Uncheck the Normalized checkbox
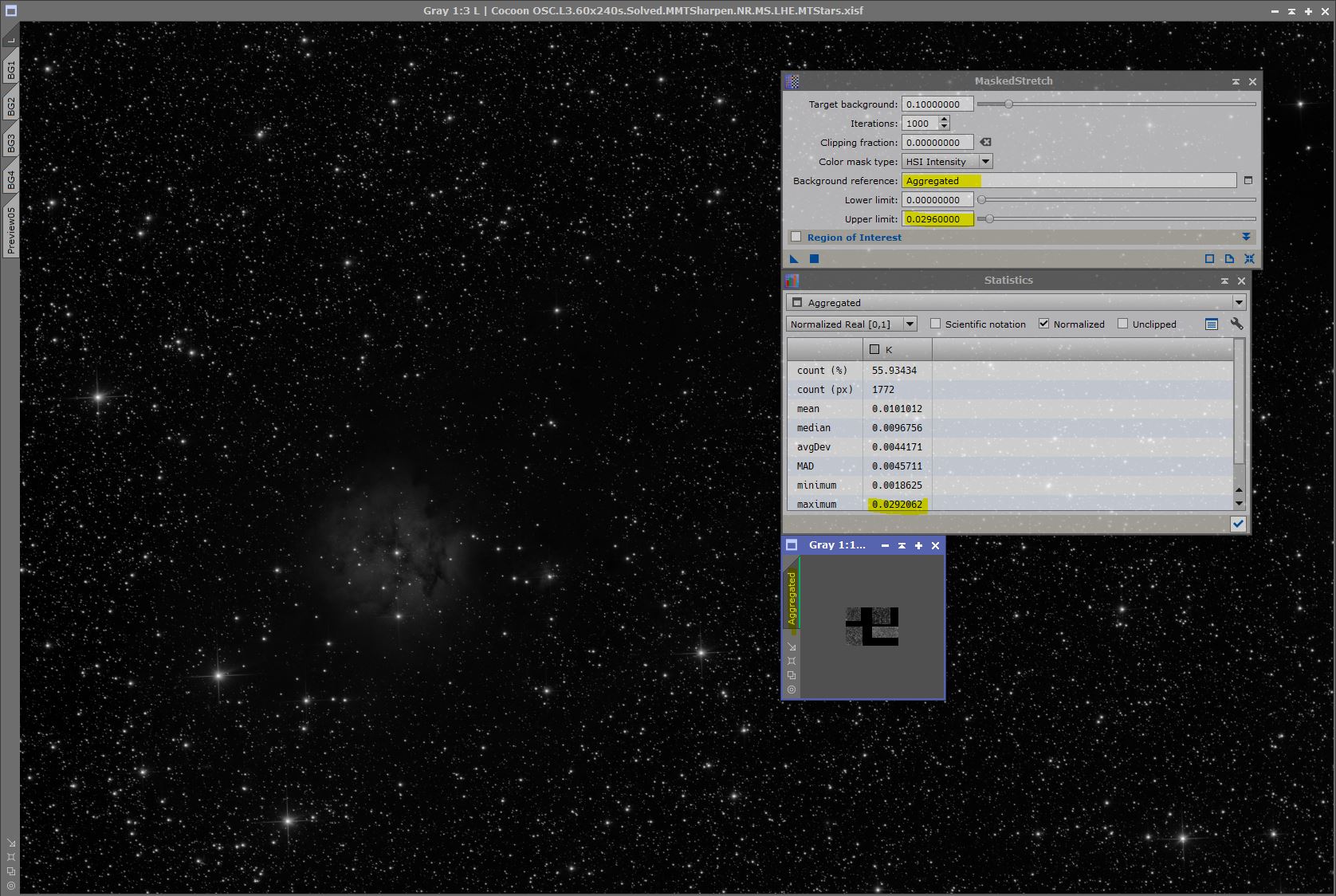This screenshot has width=1336, height=896. click(x=1043, y=324)
